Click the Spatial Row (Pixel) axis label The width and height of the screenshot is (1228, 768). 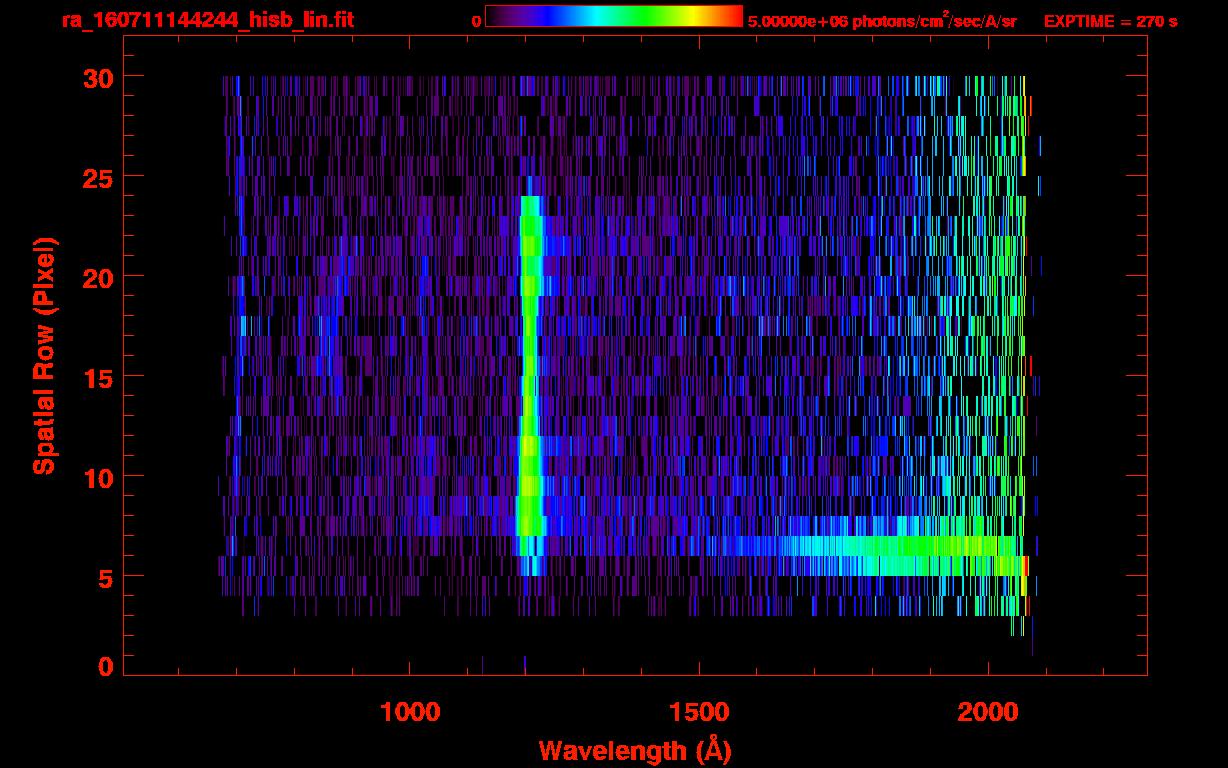point(43,355)
